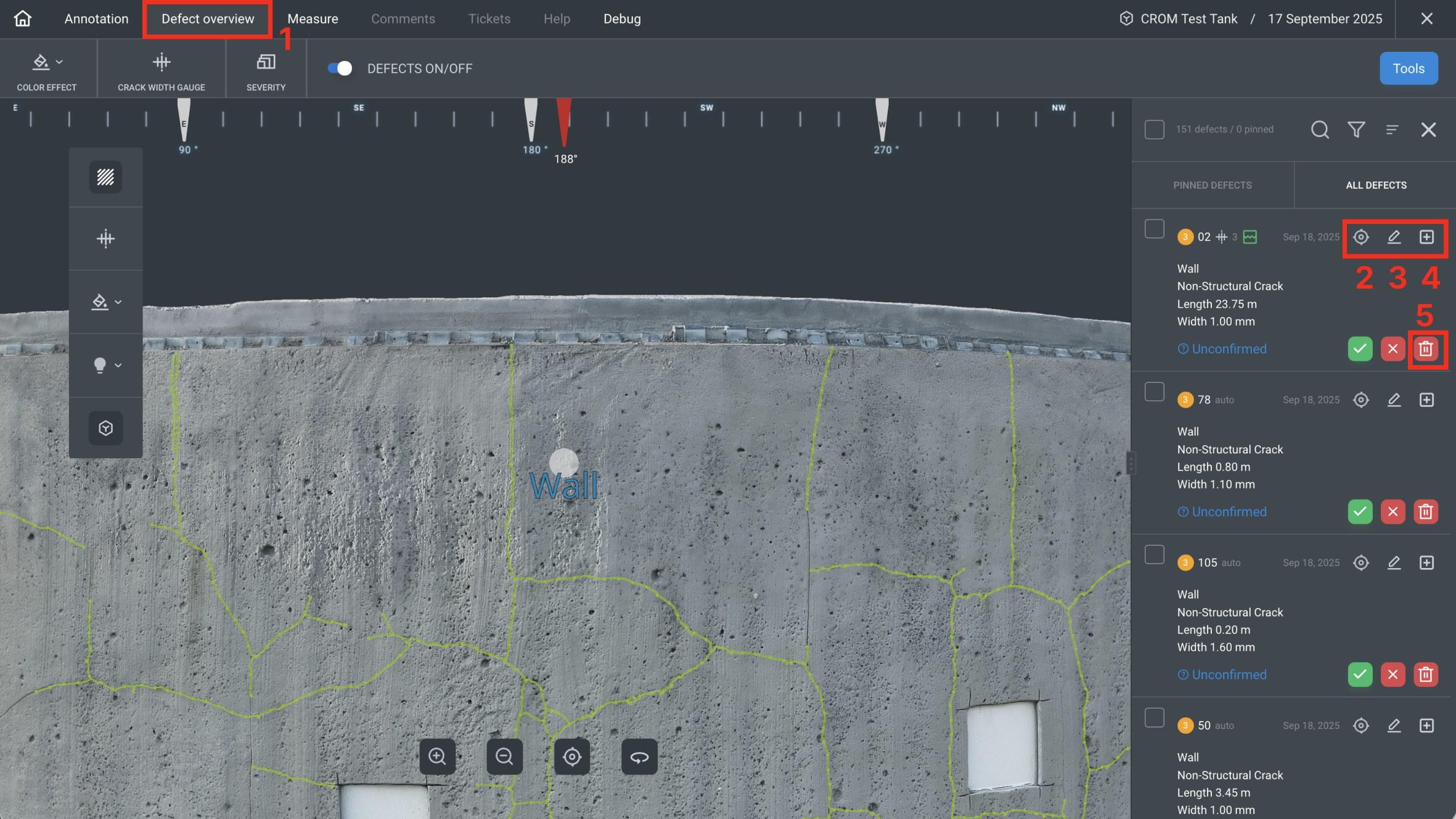1456x819 pixels.
Task: Open the defect filter funnel icon
Action: (1356, 130)
